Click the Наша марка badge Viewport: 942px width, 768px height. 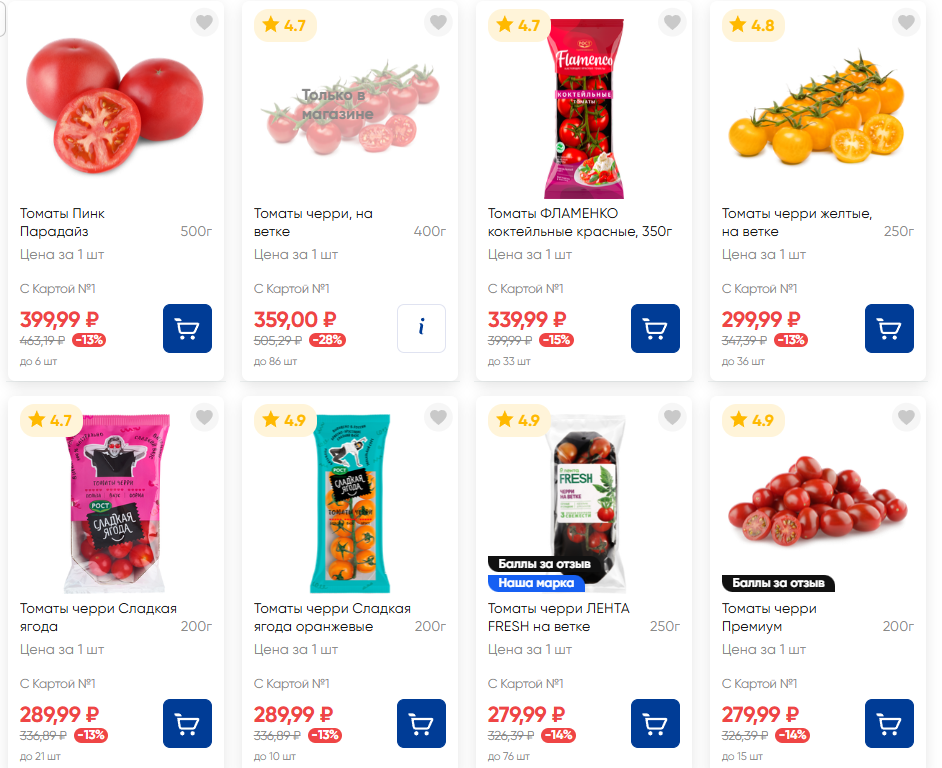536,582
